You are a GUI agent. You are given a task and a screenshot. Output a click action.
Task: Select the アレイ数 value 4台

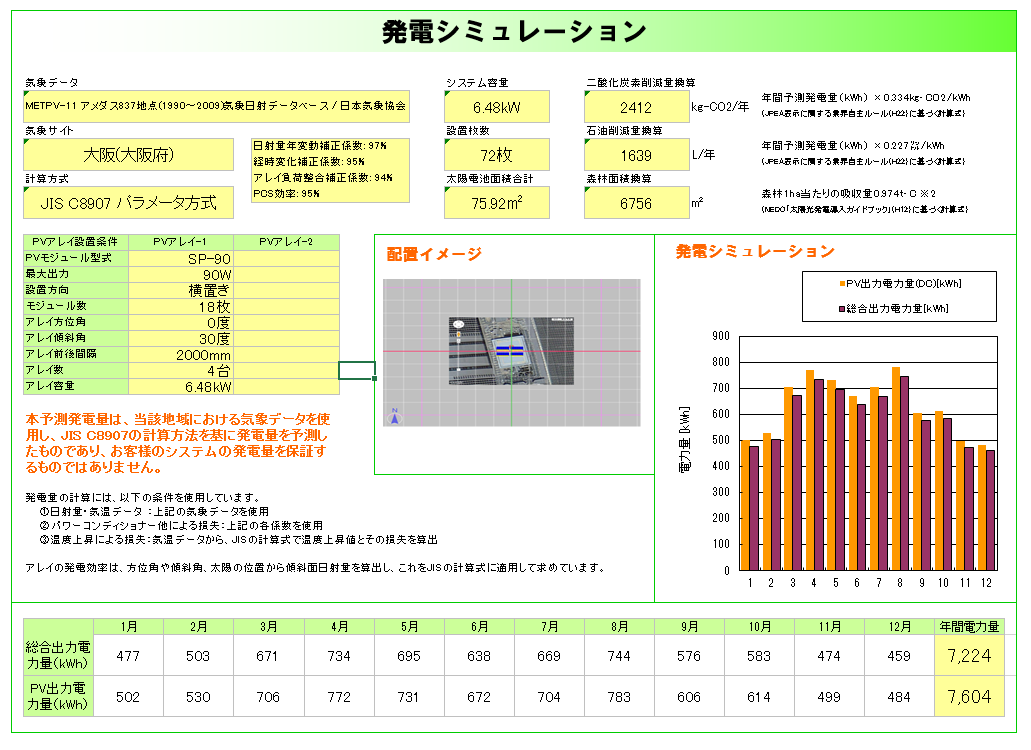(x=181, y=371)
